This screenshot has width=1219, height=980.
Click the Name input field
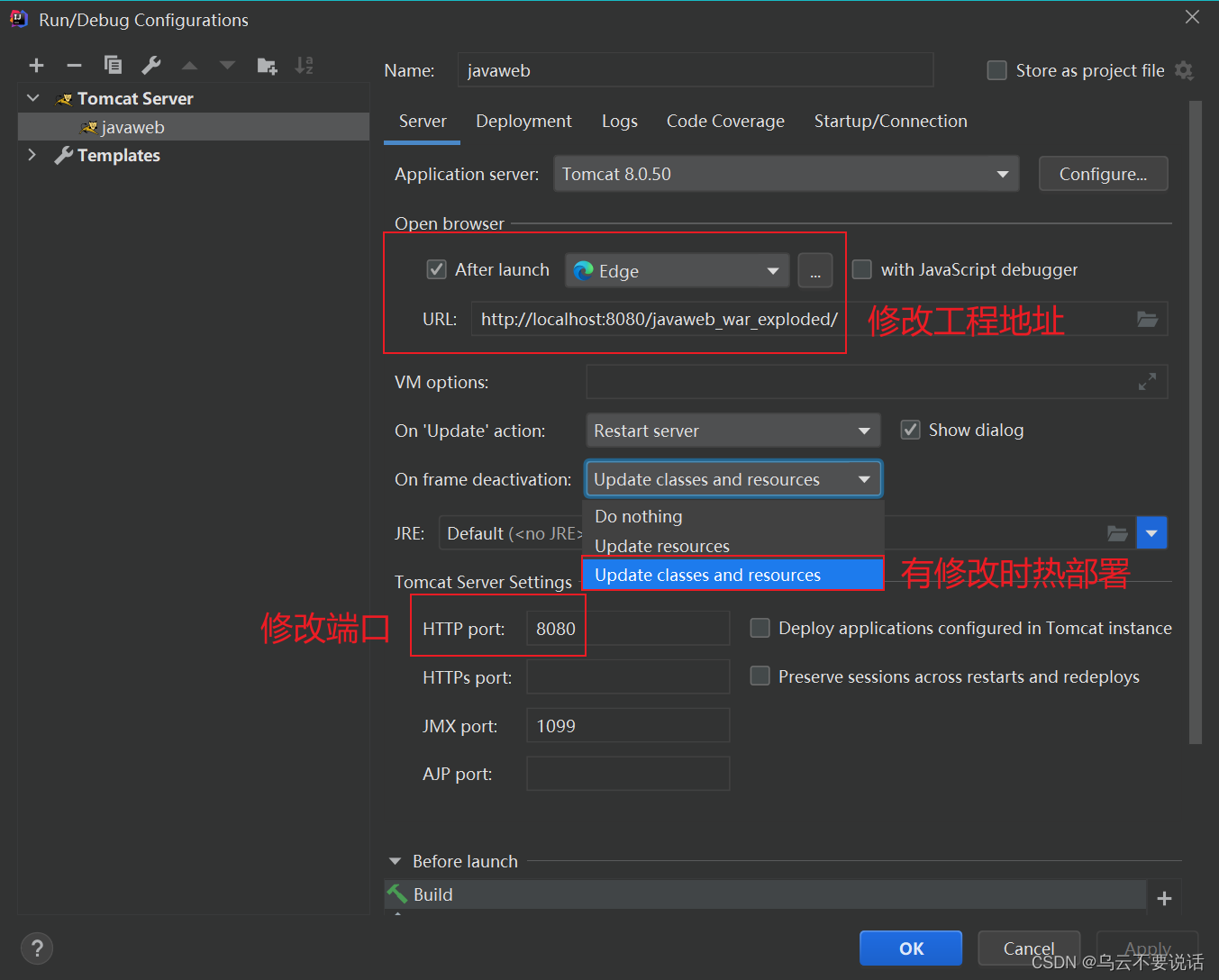click(x=696, y=70)
